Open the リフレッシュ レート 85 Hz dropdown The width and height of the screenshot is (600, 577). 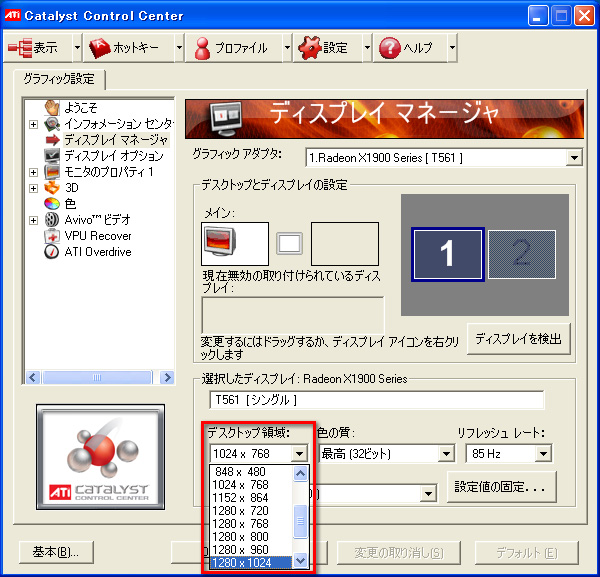click(543, 454)
